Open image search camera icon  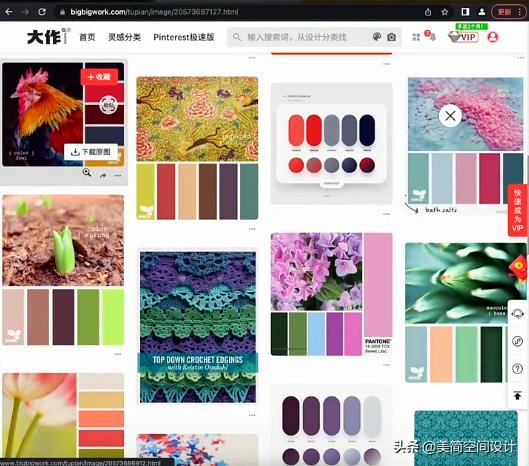(x=391, y=37)
